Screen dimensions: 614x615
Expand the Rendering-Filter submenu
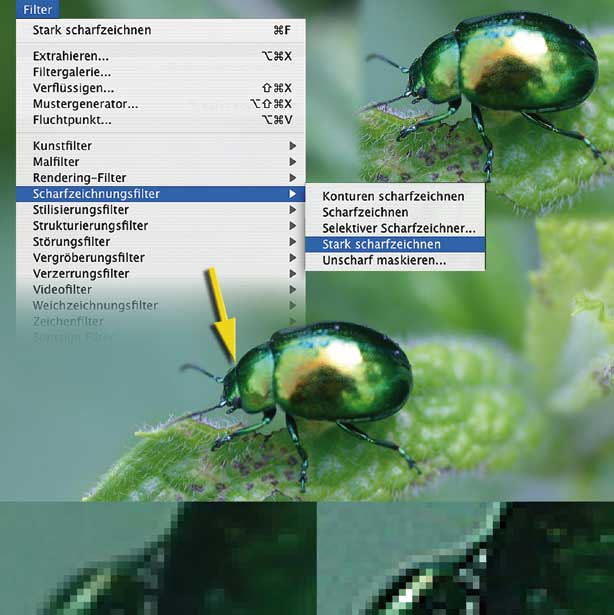[160, 178]
